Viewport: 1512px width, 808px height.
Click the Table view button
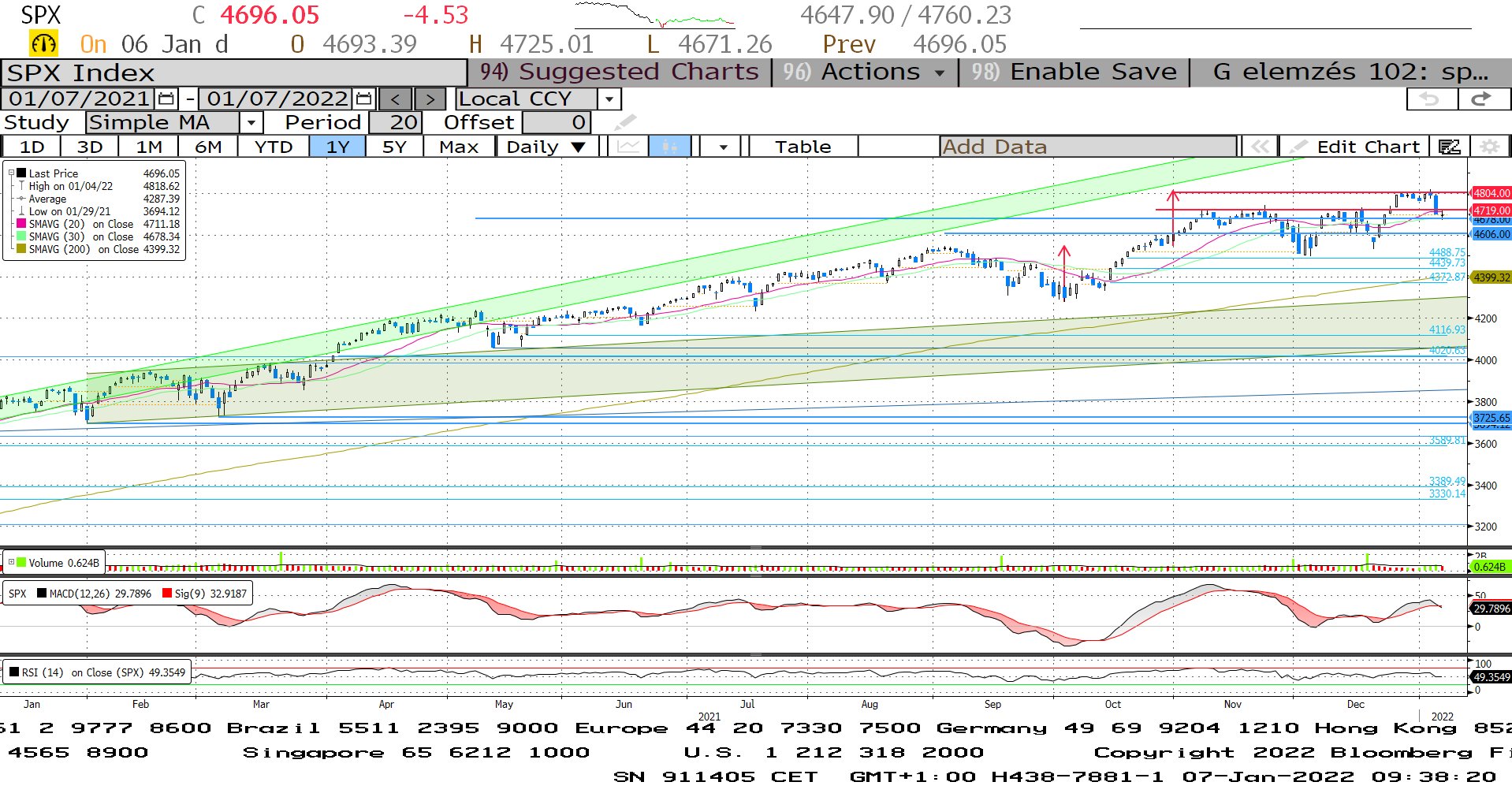tap(803, 147)
